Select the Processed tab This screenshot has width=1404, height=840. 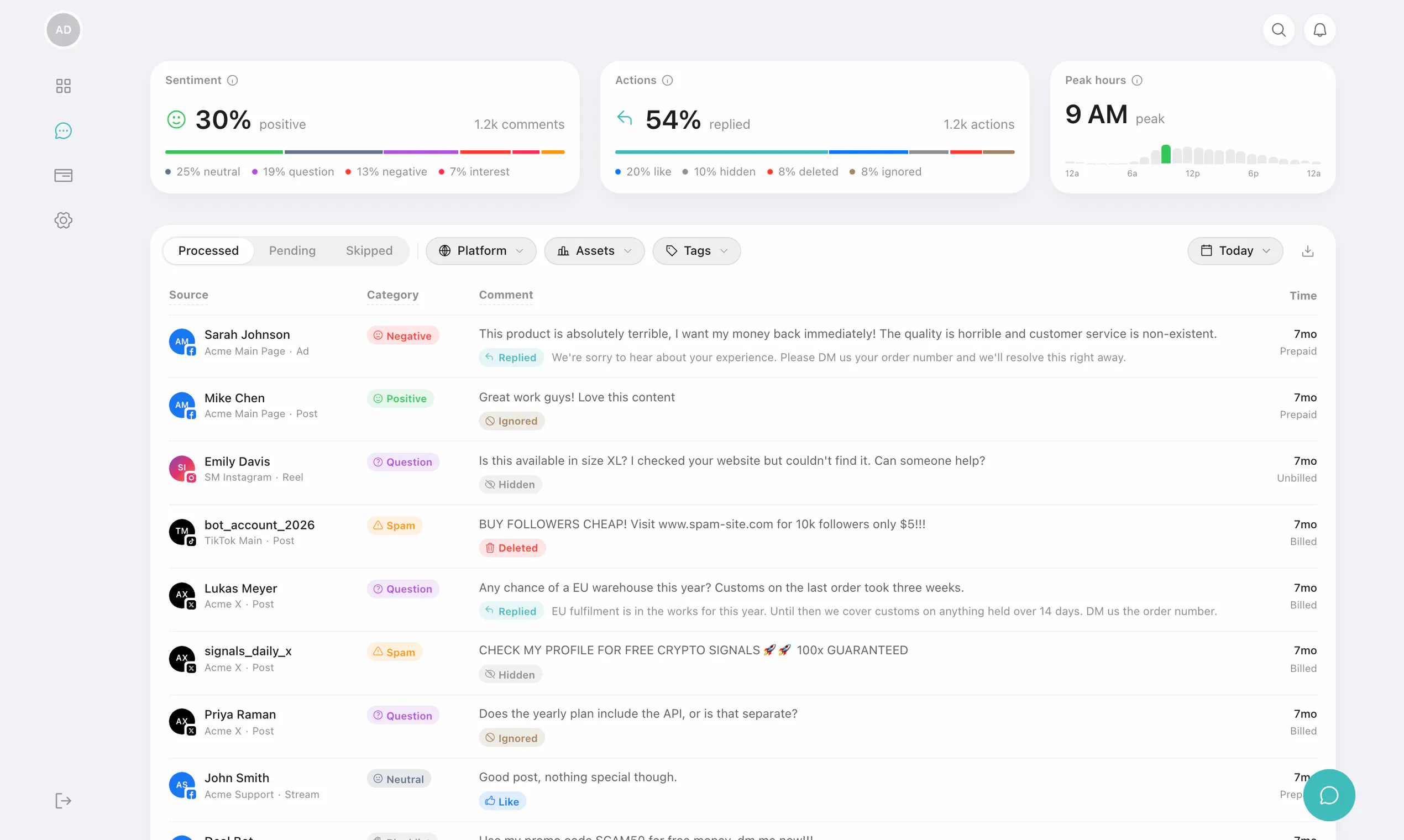[x=208, y=251]
